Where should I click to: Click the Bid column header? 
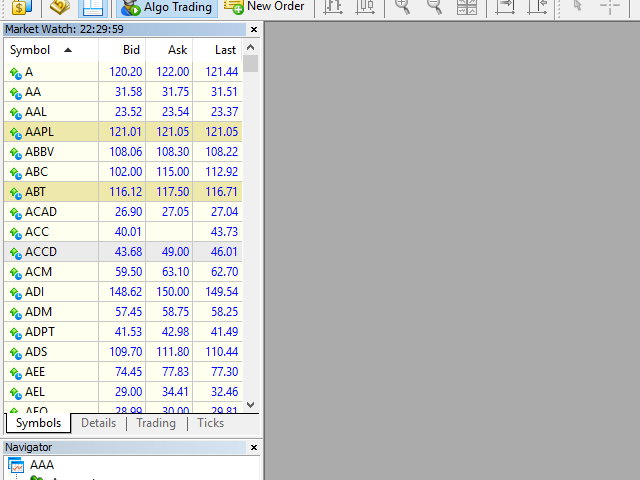131,50
